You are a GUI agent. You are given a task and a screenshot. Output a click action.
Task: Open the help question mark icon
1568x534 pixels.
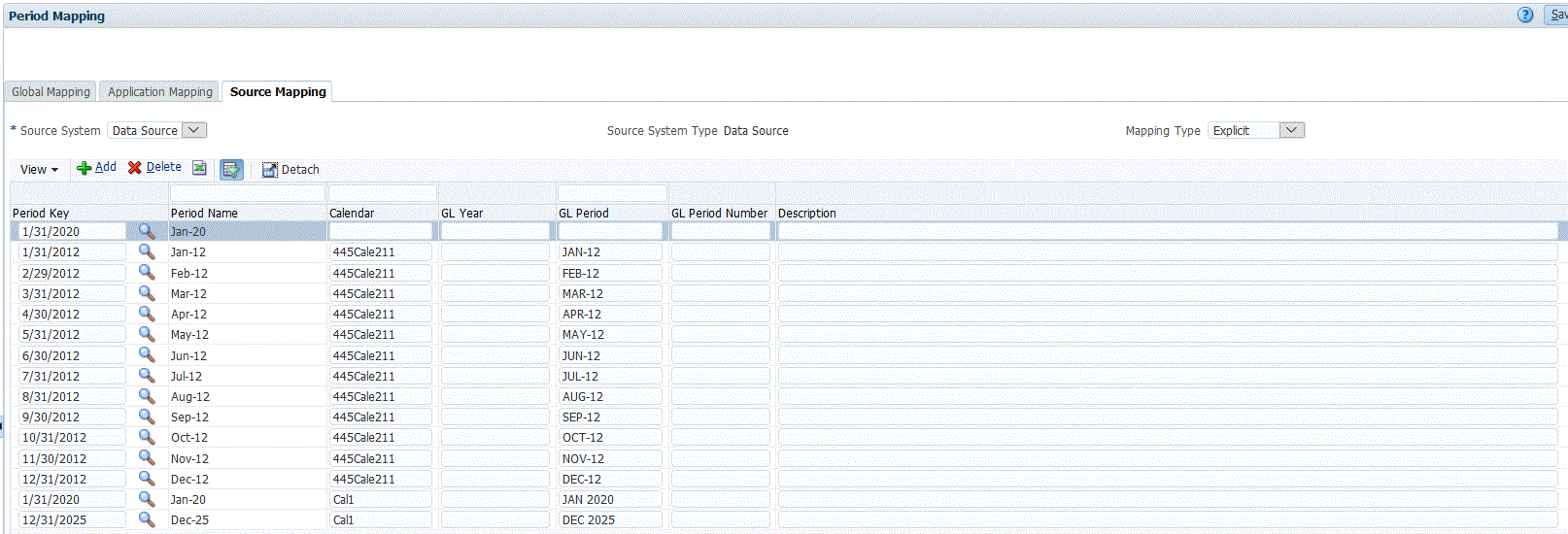tap(1525, 15)
